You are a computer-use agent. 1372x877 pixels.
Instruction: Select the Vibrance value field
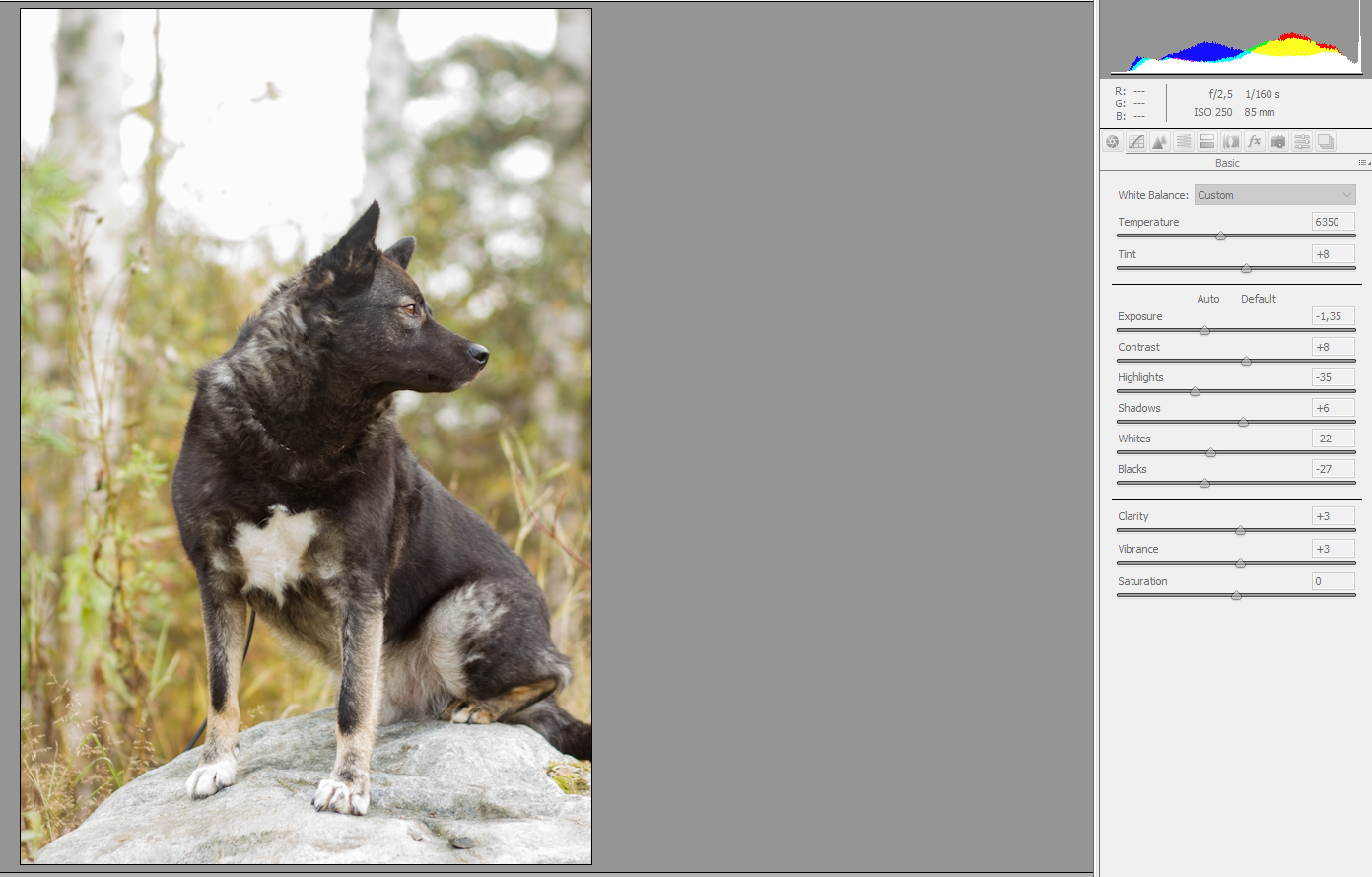point(1333,549)
